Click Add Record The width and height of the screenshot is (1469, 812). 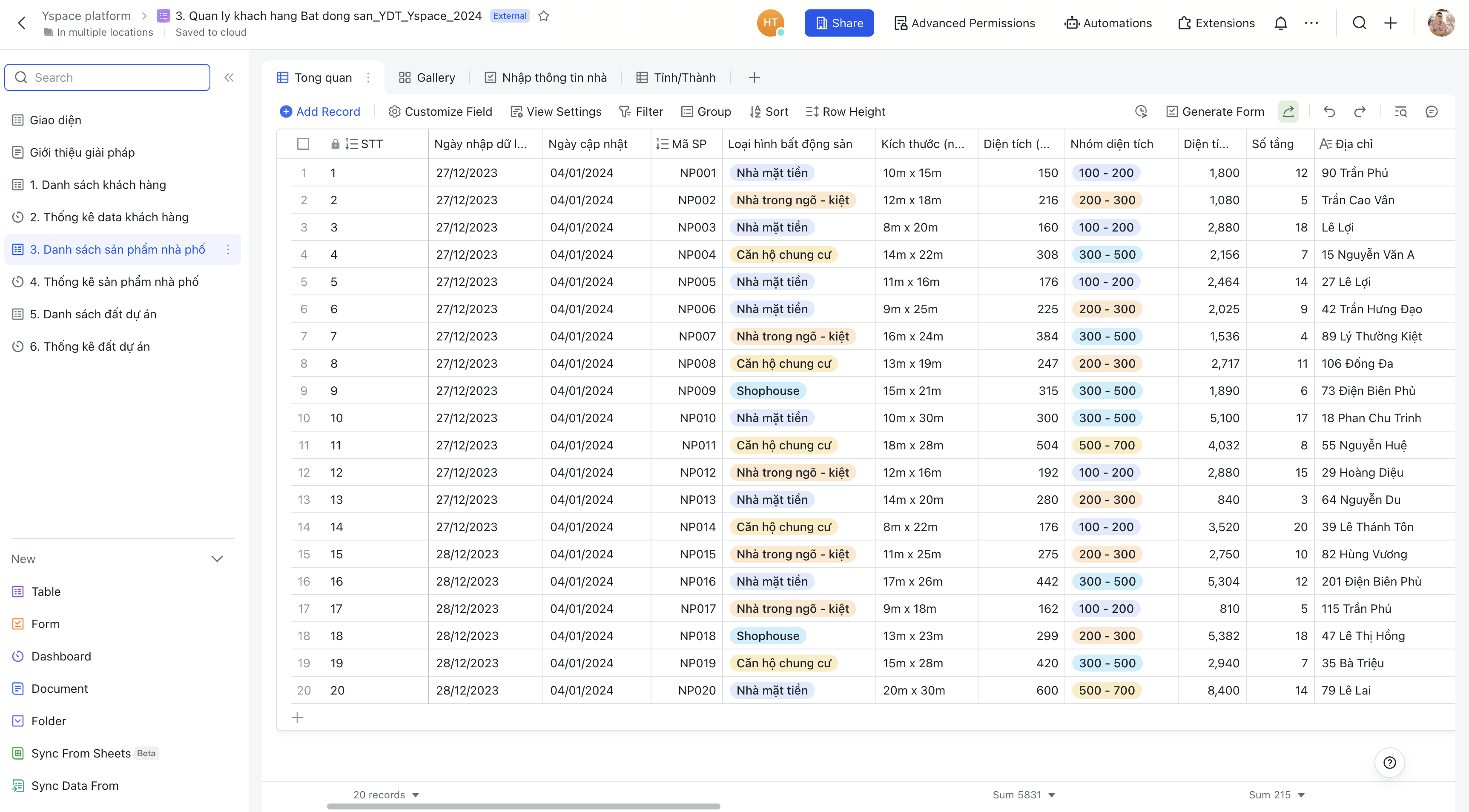320,112
